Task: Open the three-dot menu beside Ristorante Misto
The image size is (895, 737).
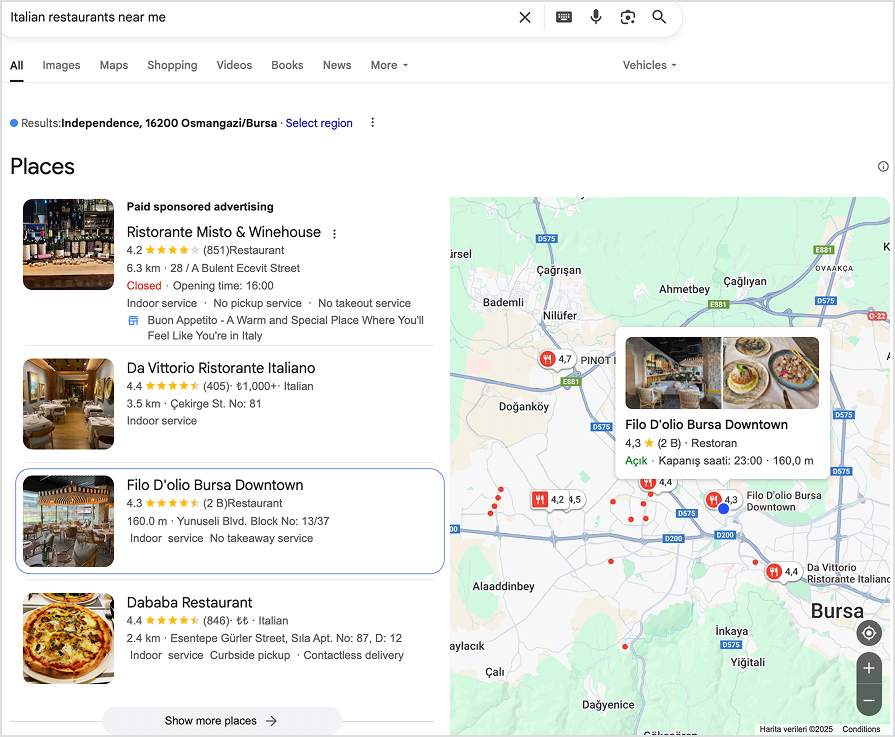Action: (x=334, y=232)
